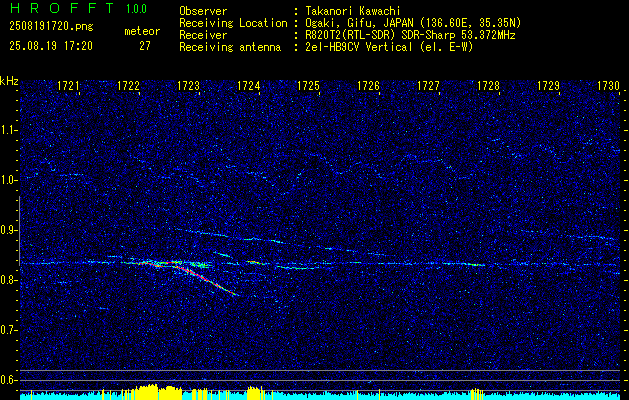The height and width of the screenshot is (400, 629).
Task: Select antenna text 2el-HB9CV Vertical
Action: [x=359, y=47]
